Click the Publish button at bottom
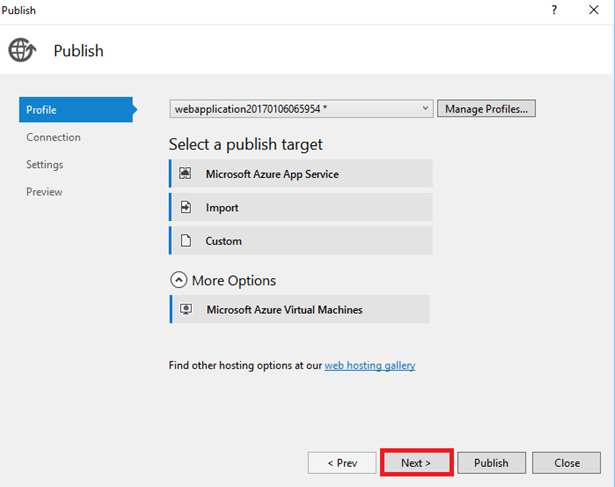Screen dimensions: 615x487 pyautogui.click(x=491, y=463)
